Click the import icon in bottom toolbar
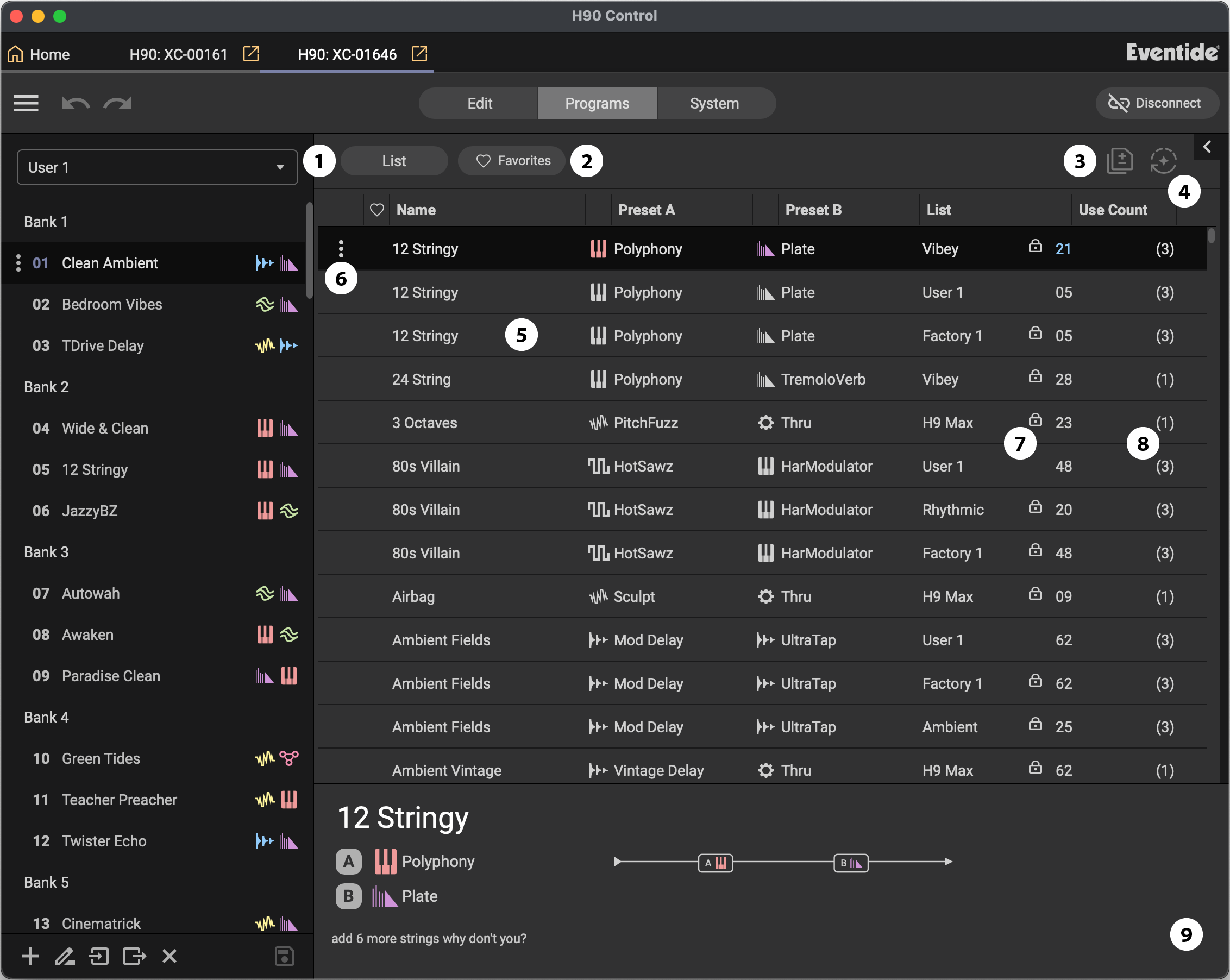Screen dimensions: 1230x980 pos(99,956)
